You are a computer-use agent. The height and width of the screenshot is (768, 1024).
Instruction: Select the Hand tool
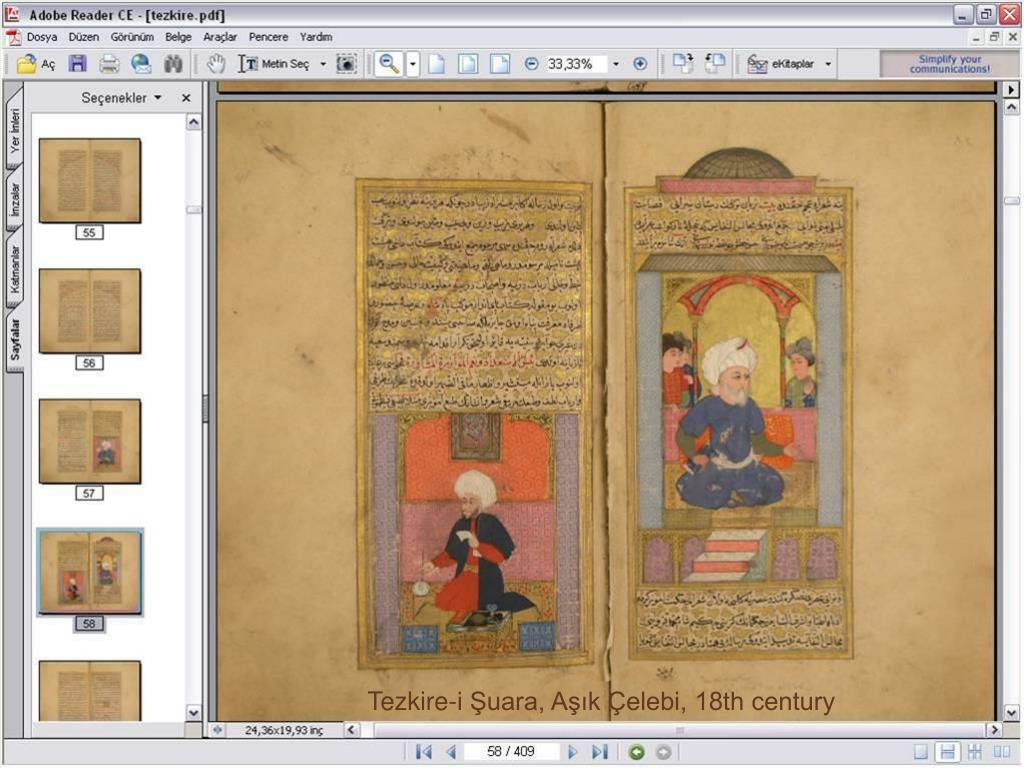tap(216, 64)
